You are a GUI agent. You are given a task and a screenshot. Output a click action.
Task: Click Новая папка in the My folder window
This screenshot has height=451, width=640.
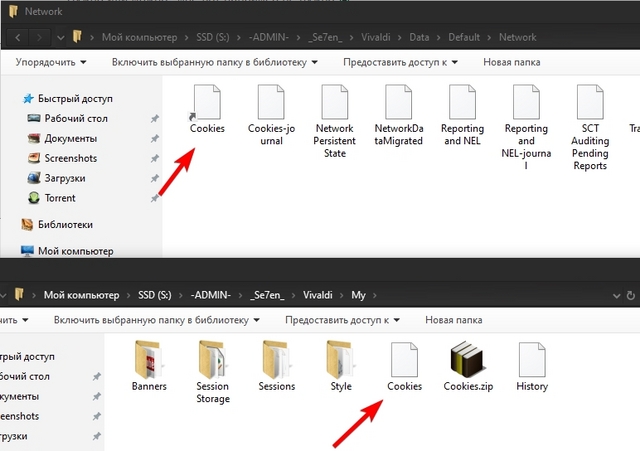454,320
